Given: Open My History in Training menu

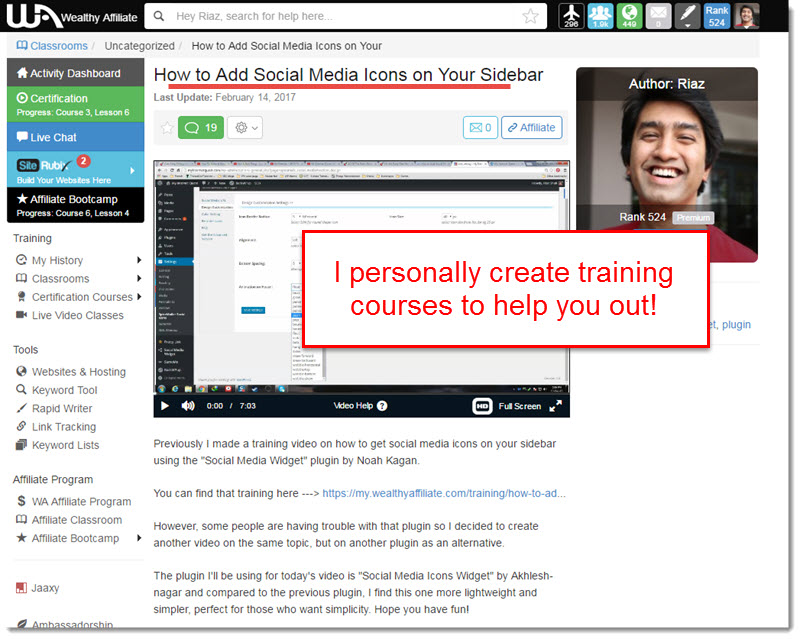Looking at the screenshot, I should [57, 260].
